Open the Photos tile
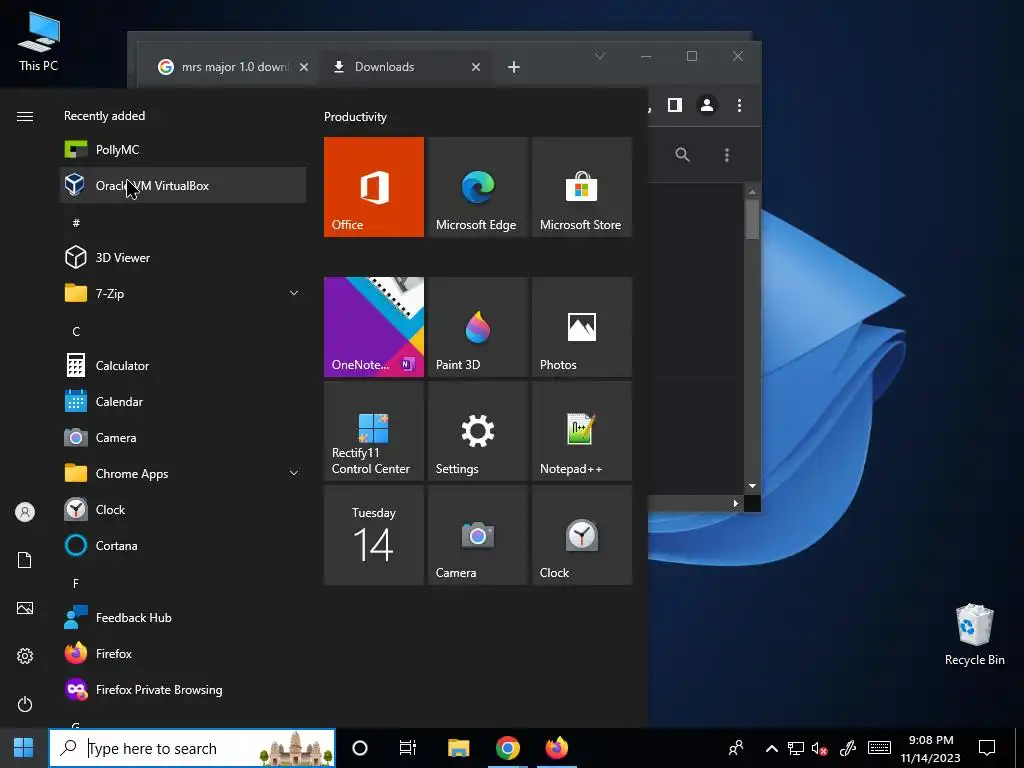Screen dimensions: 1024x768 (x=582, y=327)
